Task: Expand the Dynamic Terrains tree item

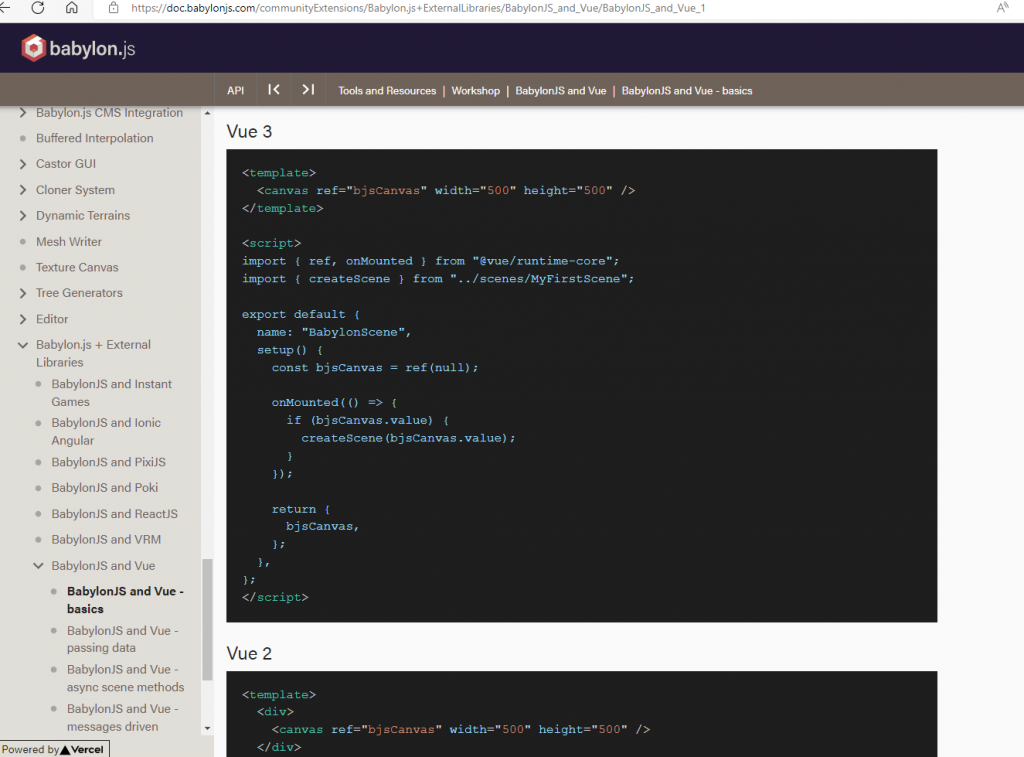Action: tap(24, 216)
